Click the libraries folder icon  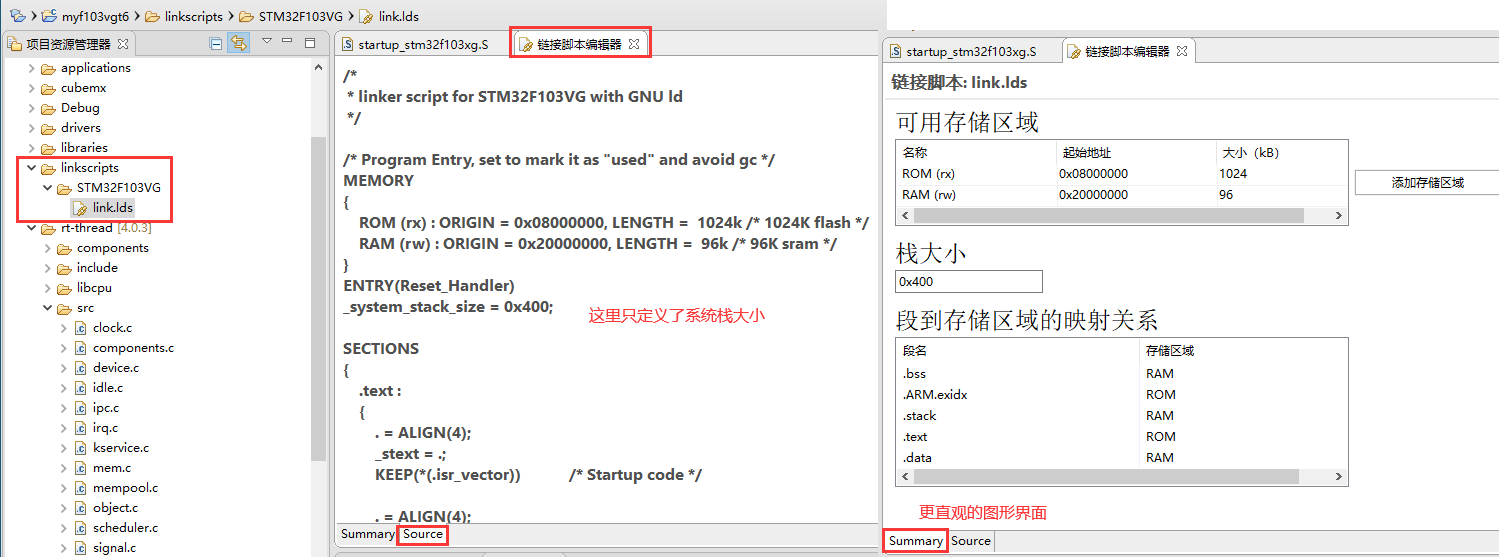[48, 148]
